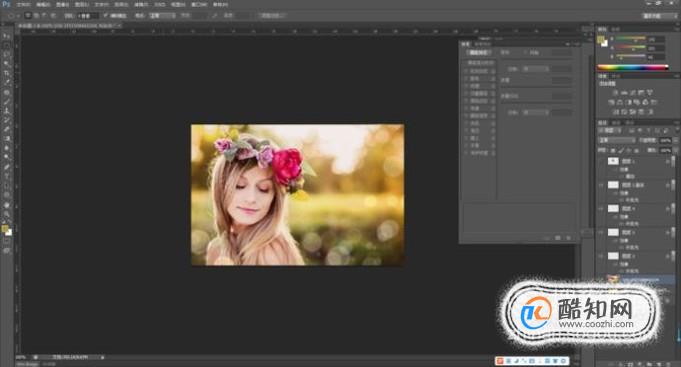Open the workspace switcher dropdown
The image size is (681, 367).
[659, 16]
